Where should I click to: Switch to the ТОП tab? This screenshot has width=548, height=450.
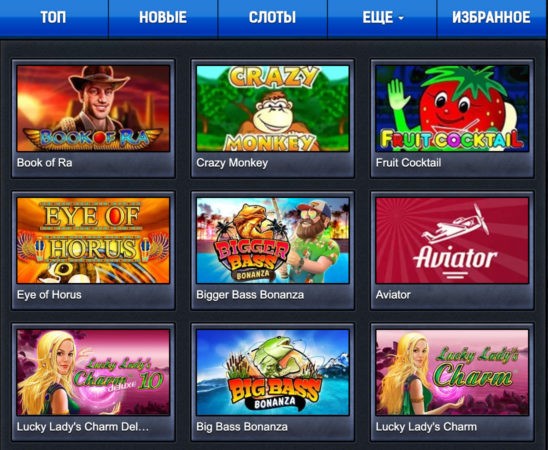coord(53,17)
